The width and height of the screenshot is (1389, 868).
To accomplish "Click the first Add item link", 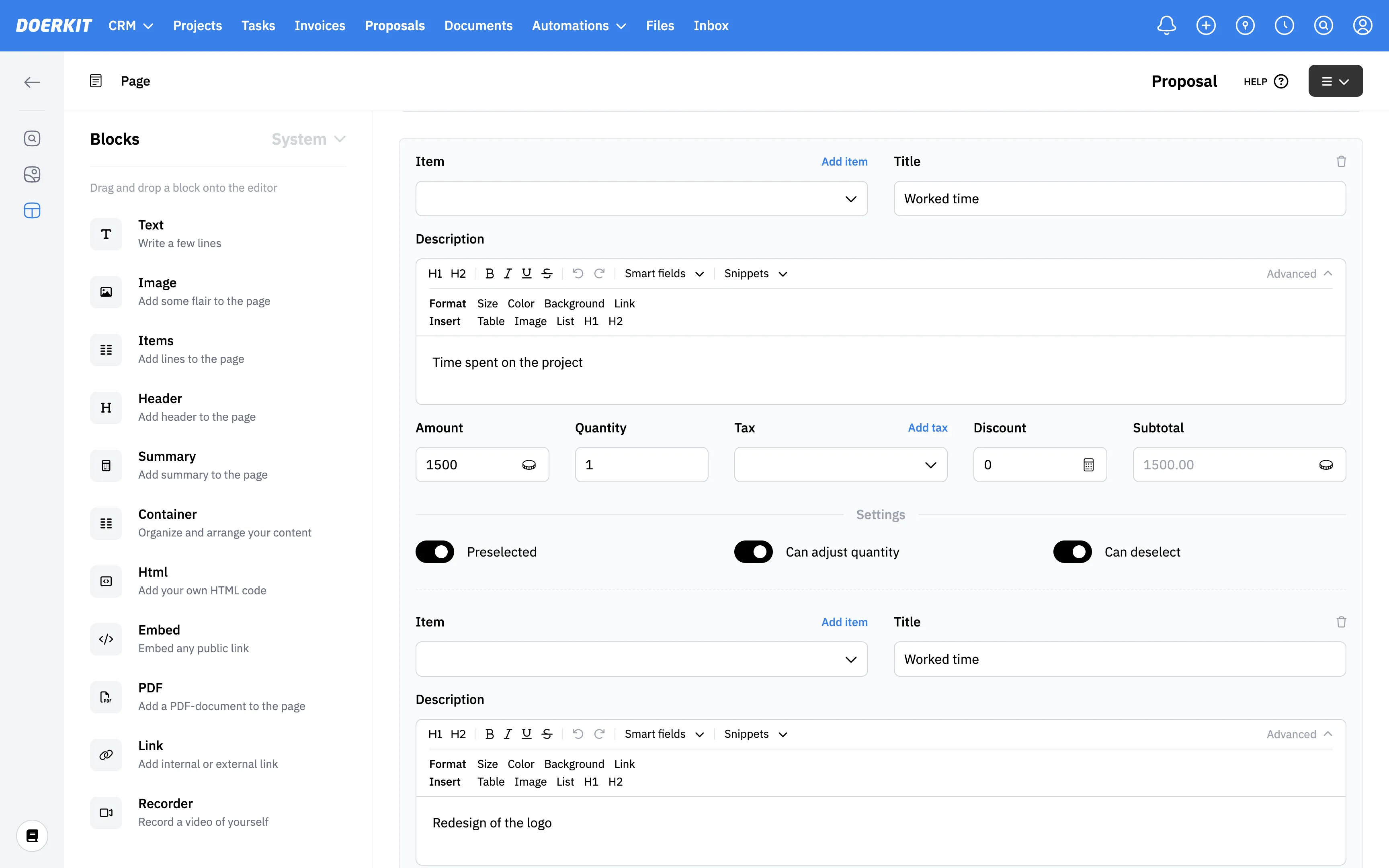I will point(844,162).
